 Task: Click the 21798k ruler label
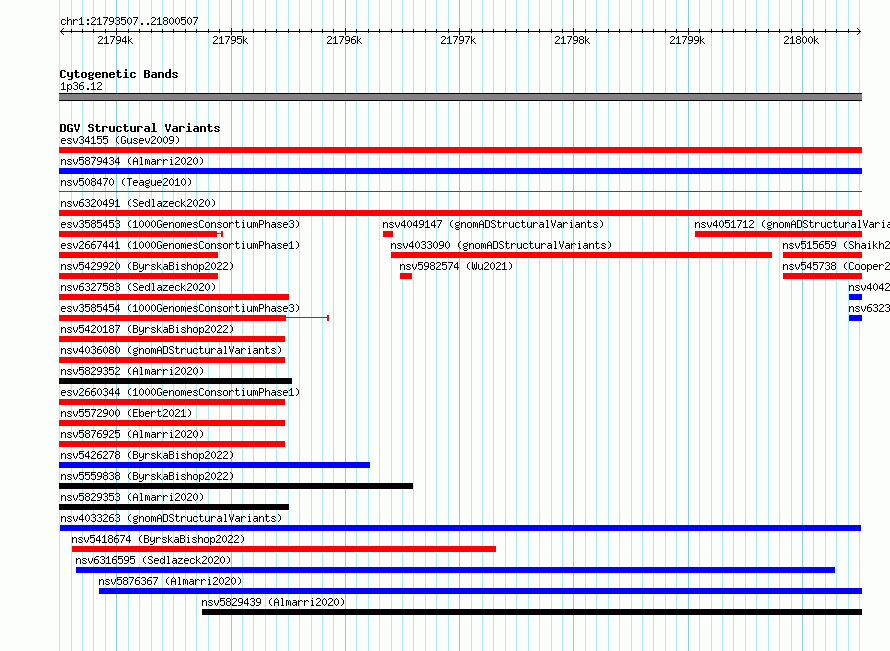(x=572, y=40)
